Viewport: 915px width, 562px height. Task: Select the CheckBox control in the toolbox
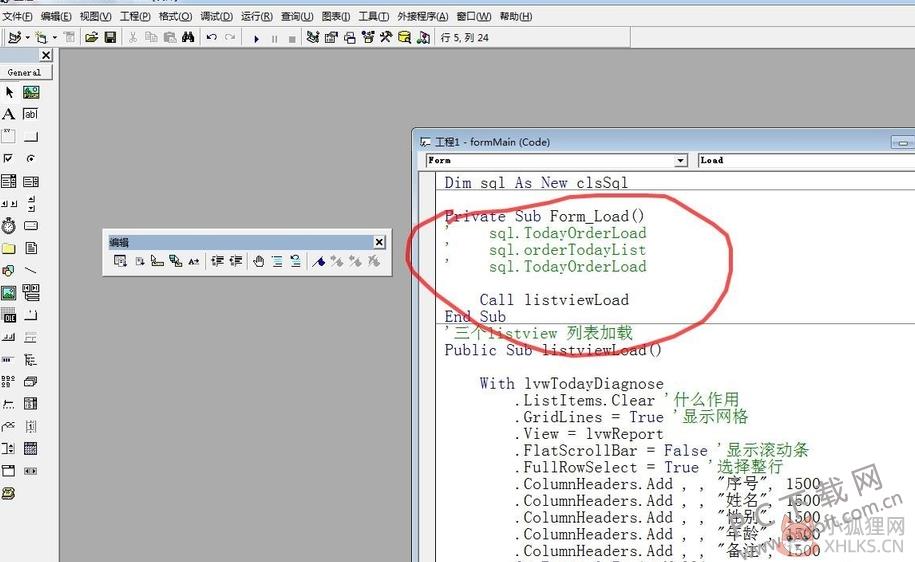9,158
